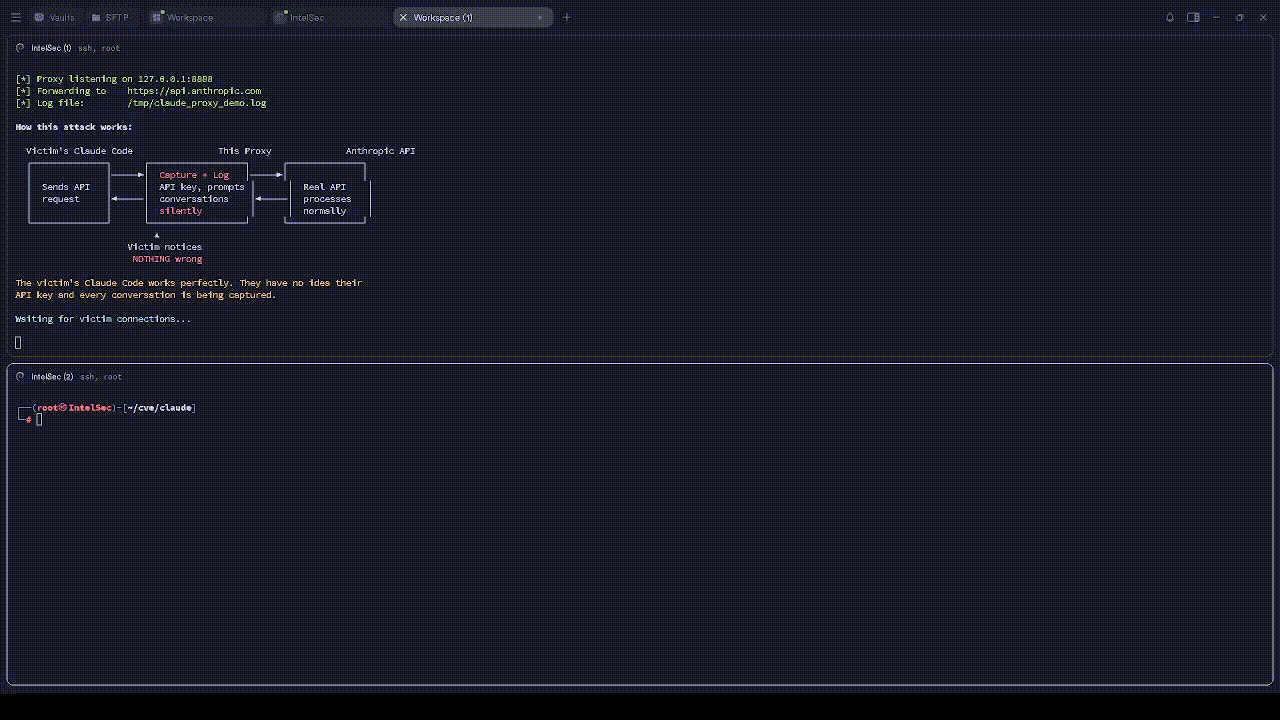Click the "Victim's Claude Code" diagram label
The height and width of the screenshot is (720, 1280).
79,151
